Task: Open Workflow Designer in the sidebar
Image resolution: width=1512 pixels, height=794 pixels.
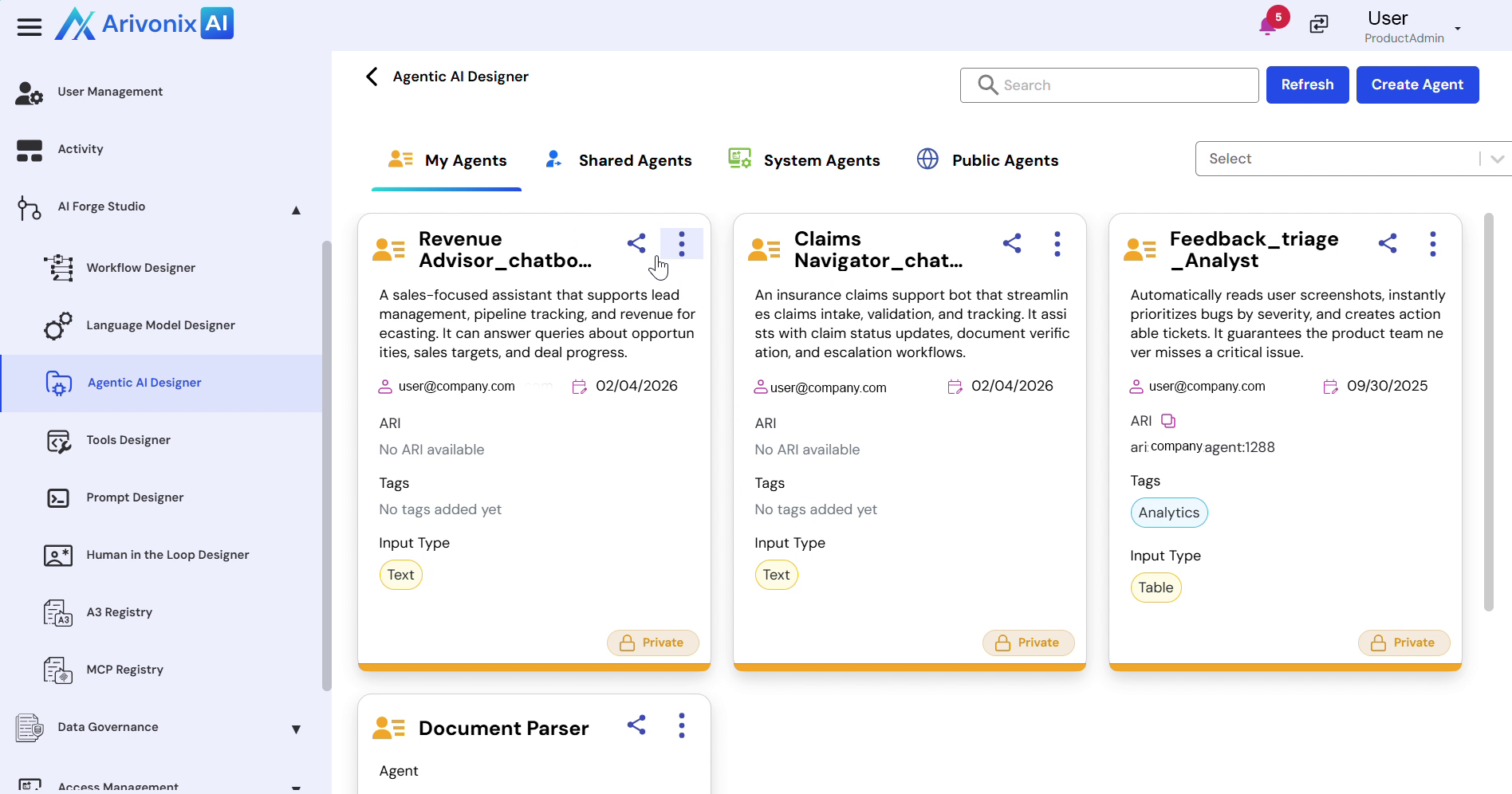Action: [140, 268]
